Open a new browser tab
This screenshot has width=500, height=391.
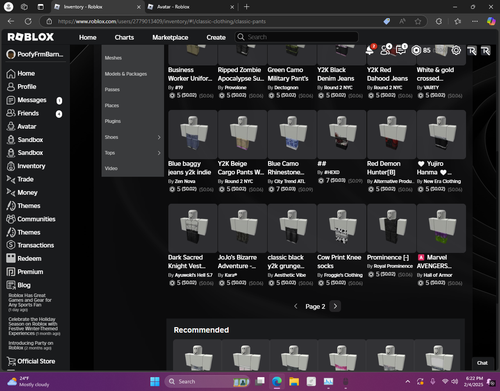[246, 7]
